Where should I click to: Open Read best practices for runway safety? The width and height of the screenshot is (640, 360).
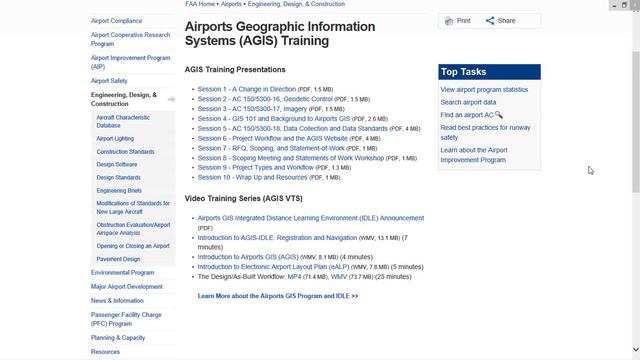(485, 133)
